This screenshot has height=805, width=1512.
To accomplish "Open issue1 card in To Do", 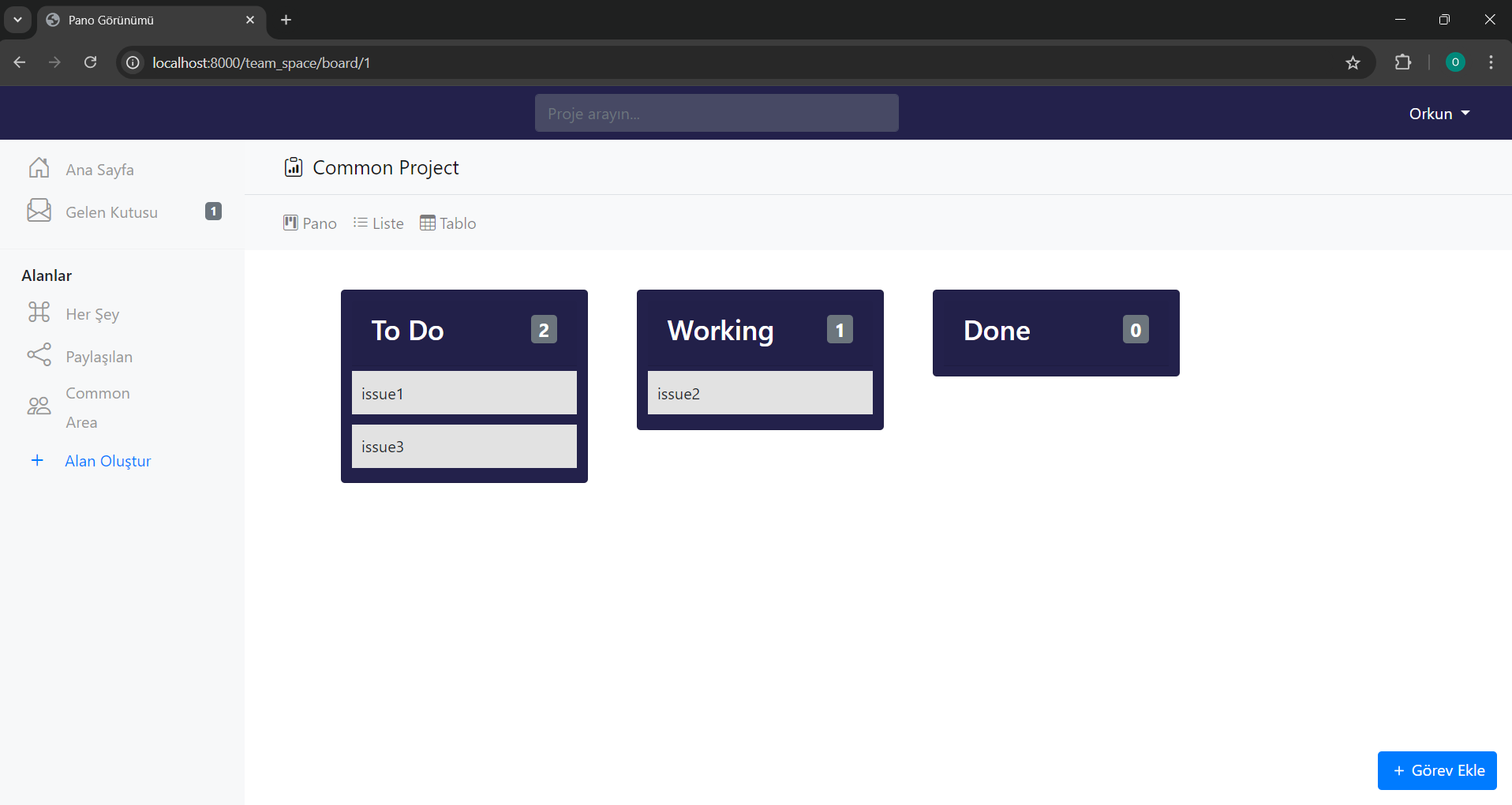I will click(x=464, y=393).
